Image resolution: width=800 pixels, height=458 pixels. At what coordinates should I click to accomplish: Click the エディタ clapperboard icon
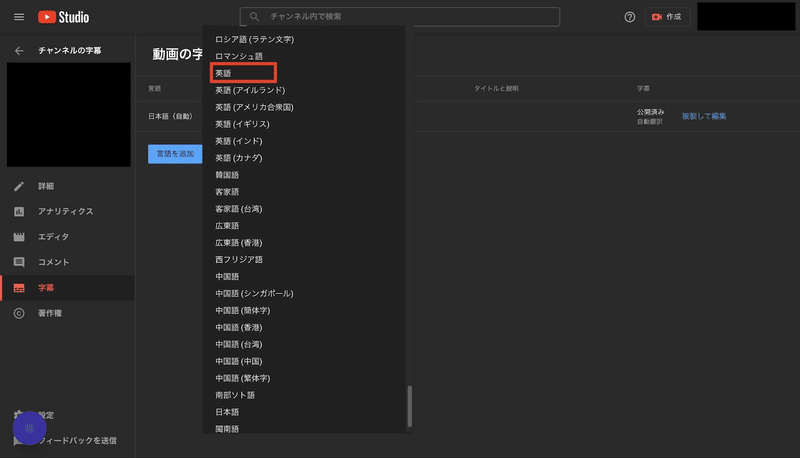(19, 237)
